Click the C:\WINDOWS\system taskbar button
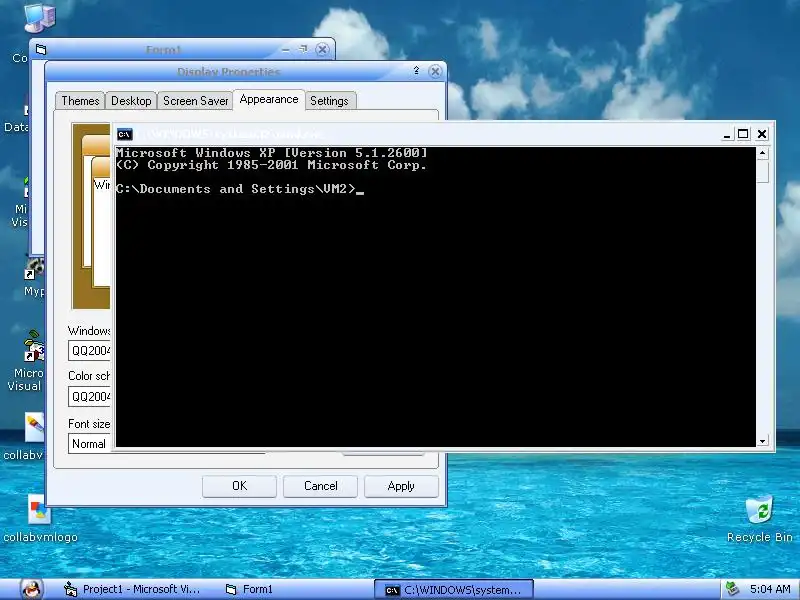800x600 pixels. [454, 590]
